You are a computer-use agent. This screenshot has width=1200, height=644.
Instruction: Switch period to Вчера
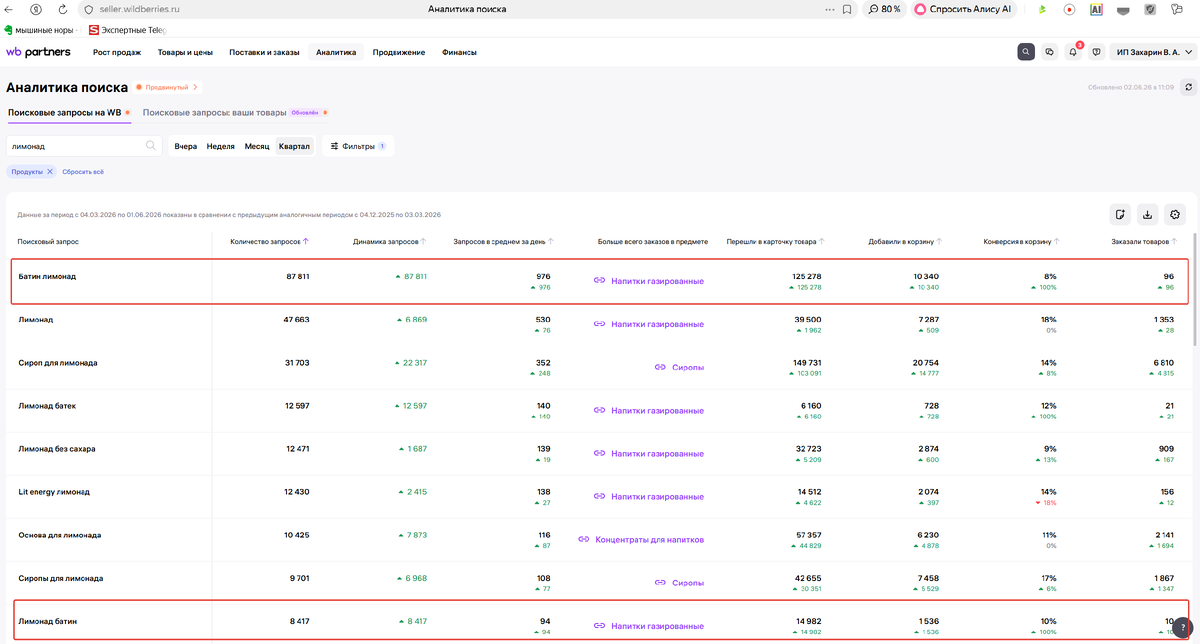(186, 146)
